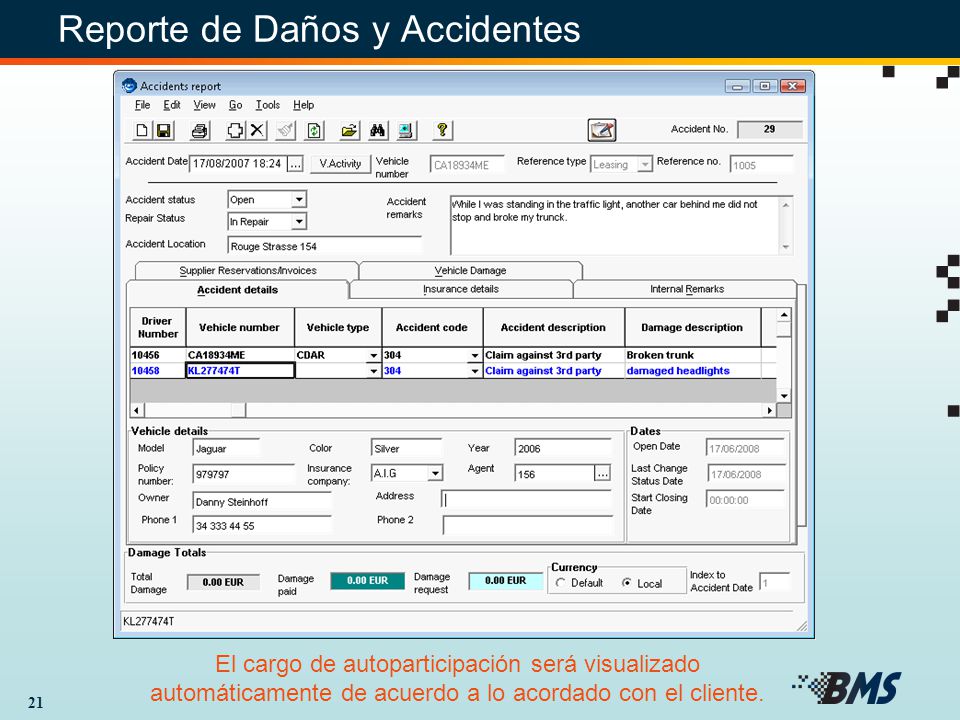Click the Damage request amount box
The height and width of the screenshot is (720, 960).
click(506, 580)
